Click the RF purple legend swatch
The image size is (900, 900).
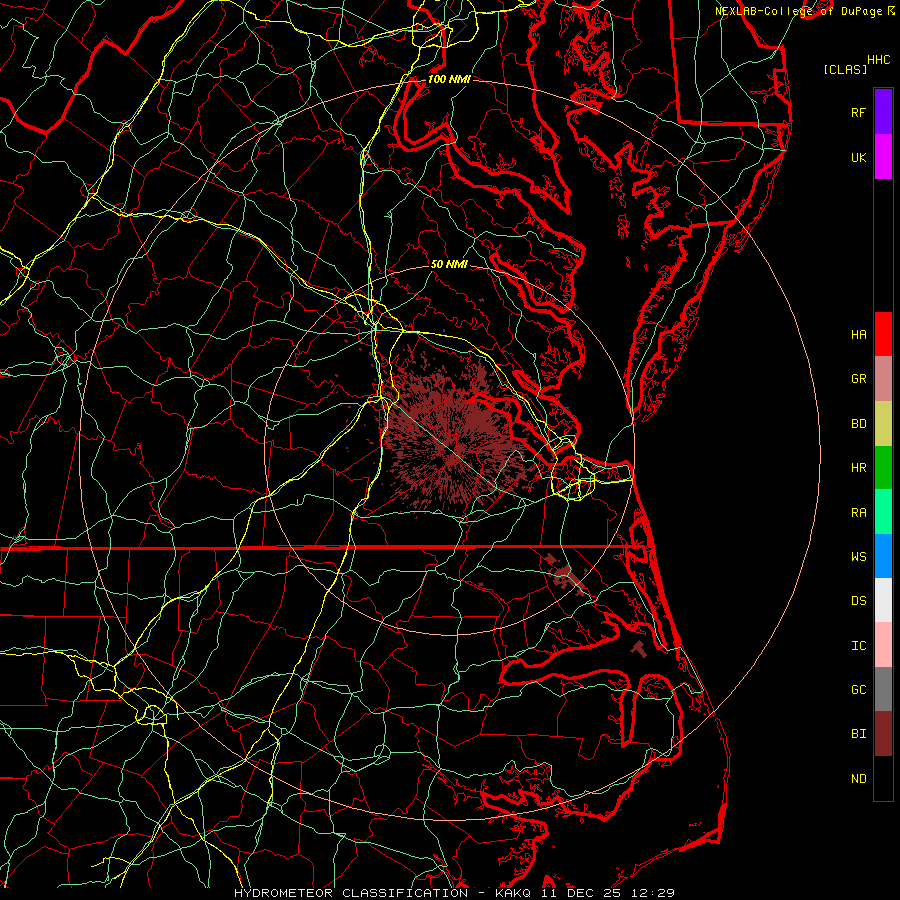tap(883, 112)
